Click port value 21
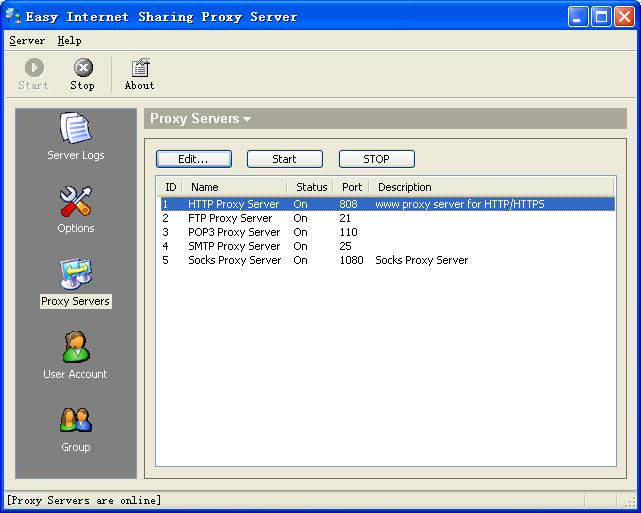Image resolution: width=641 pixels, height=513 pixels. point(345,218)
